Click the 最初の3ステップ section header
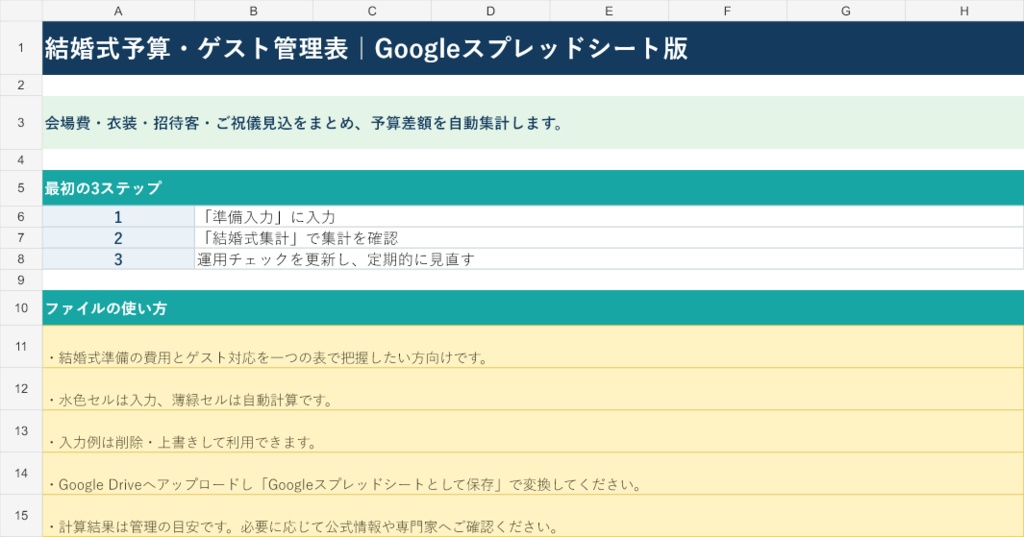The height and width of the screenshot is (537, 1024). coord(533,188)
